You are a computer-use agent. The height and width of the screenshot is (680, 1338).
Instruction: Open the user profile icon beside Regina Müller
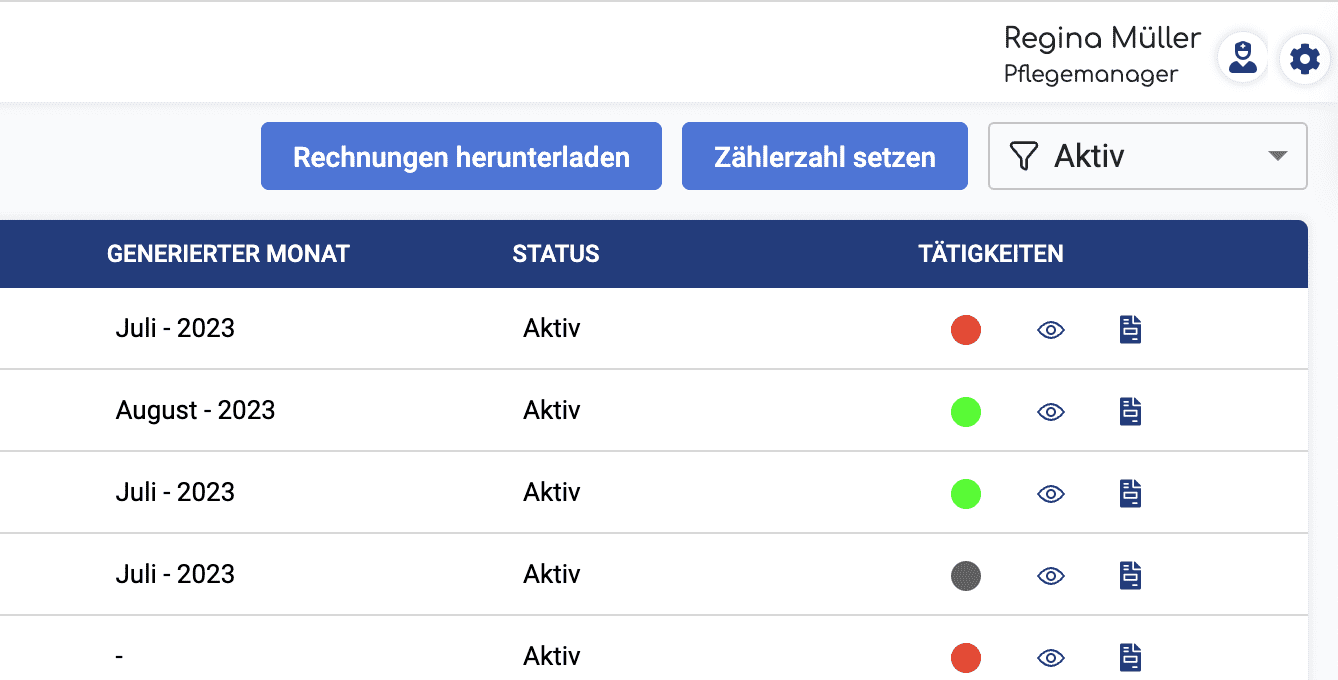pyautogui.click(x=1243, y=58)
